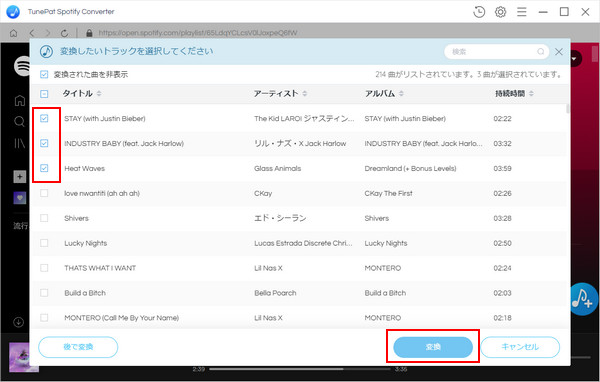The image size is (600, 382).
Task: Click the blue add-music floating button
Action: tap(583, 299)
